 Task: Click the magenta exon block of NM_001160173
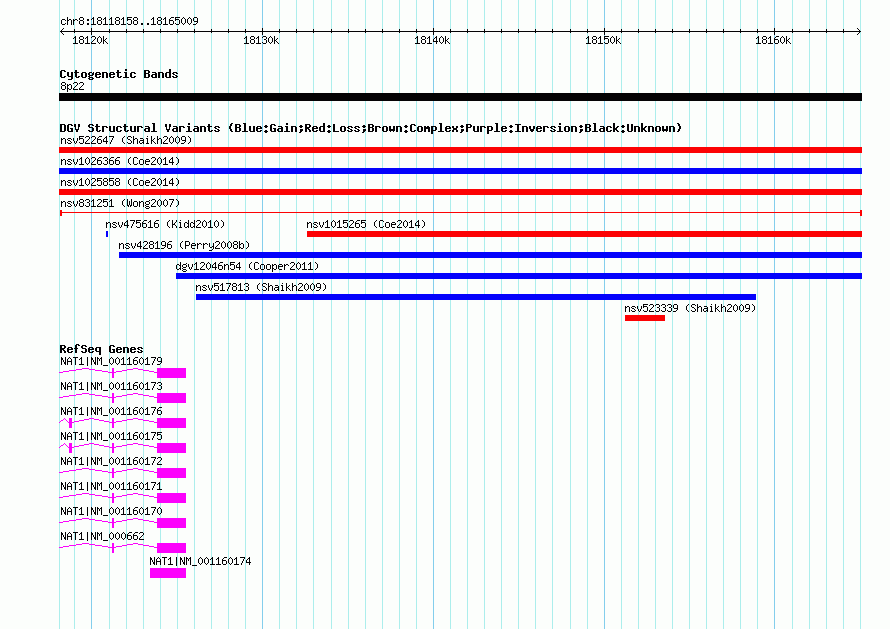click(171, 398)
